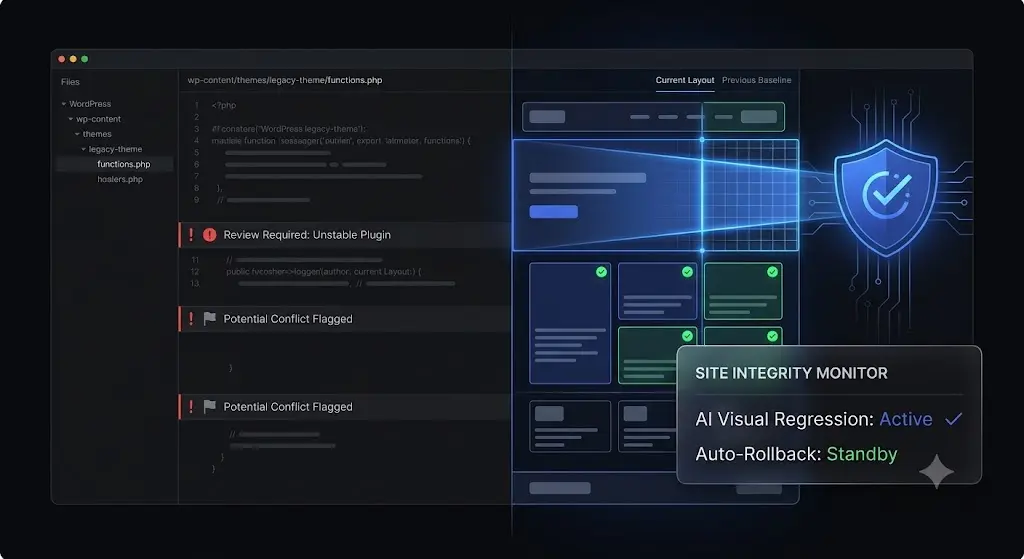
Task: Collapse the WordPress tree folder
Action: point(64,104)
